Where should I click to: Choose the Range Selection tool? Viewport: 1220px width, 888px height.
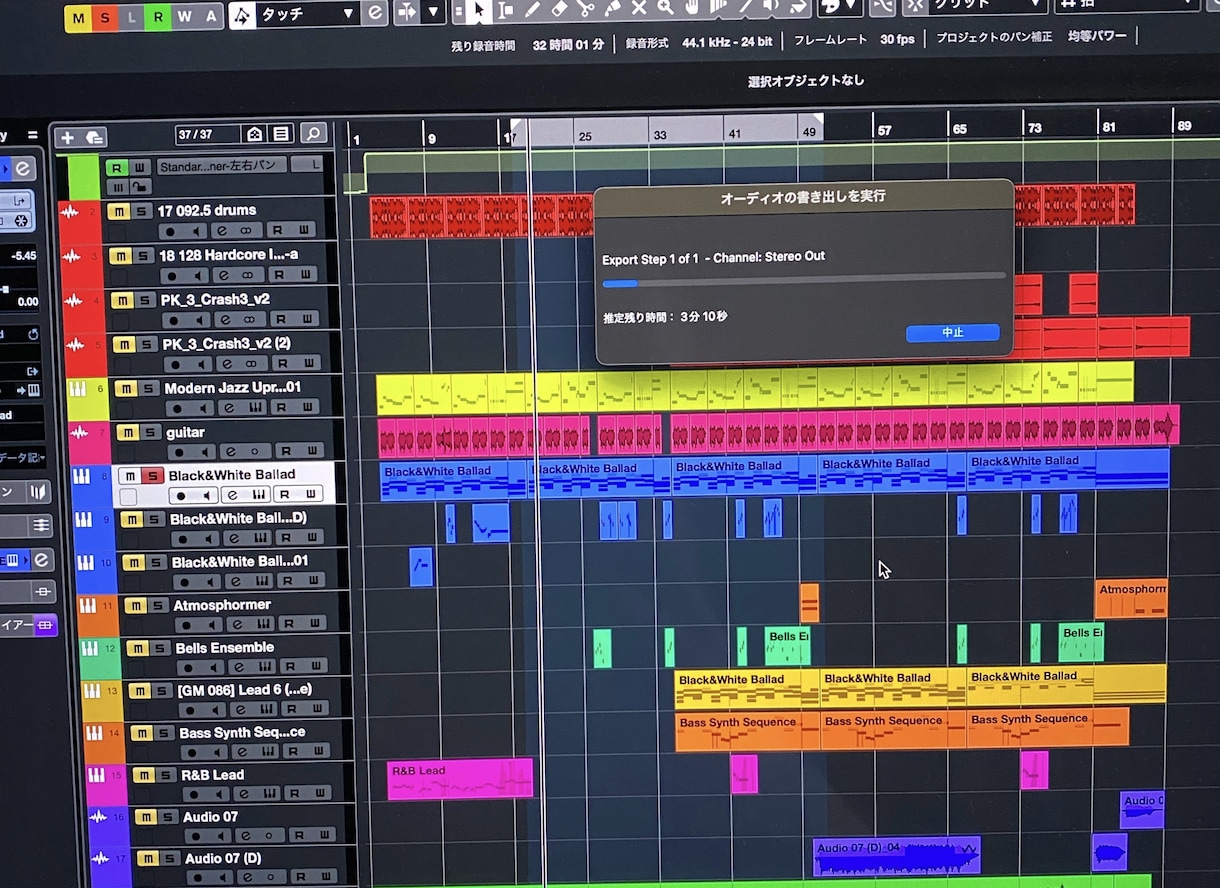pyautogui.click(x=506, y=9)
